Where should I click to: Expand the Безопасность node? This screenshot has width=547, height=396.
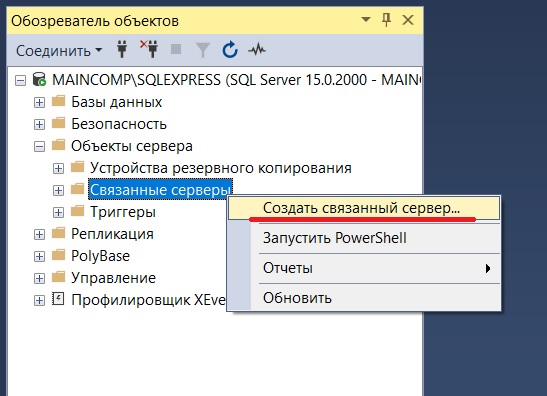(x=39, y=125)
